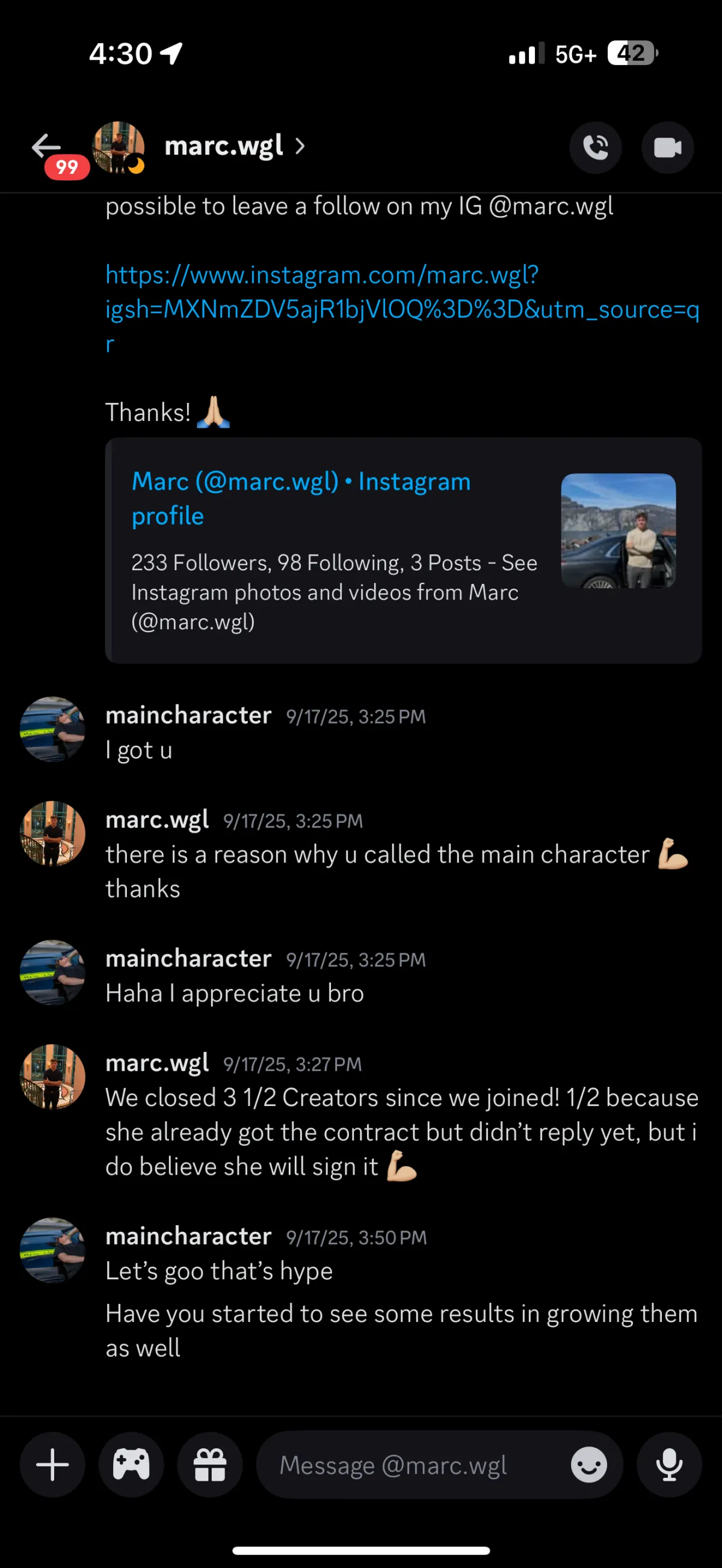The width and height of the screenshot is (722, 1568).
Task: Tap marc.wgl avatar on 3:27 PM message
Action: pyautogui.click(x=52, y=1076)
